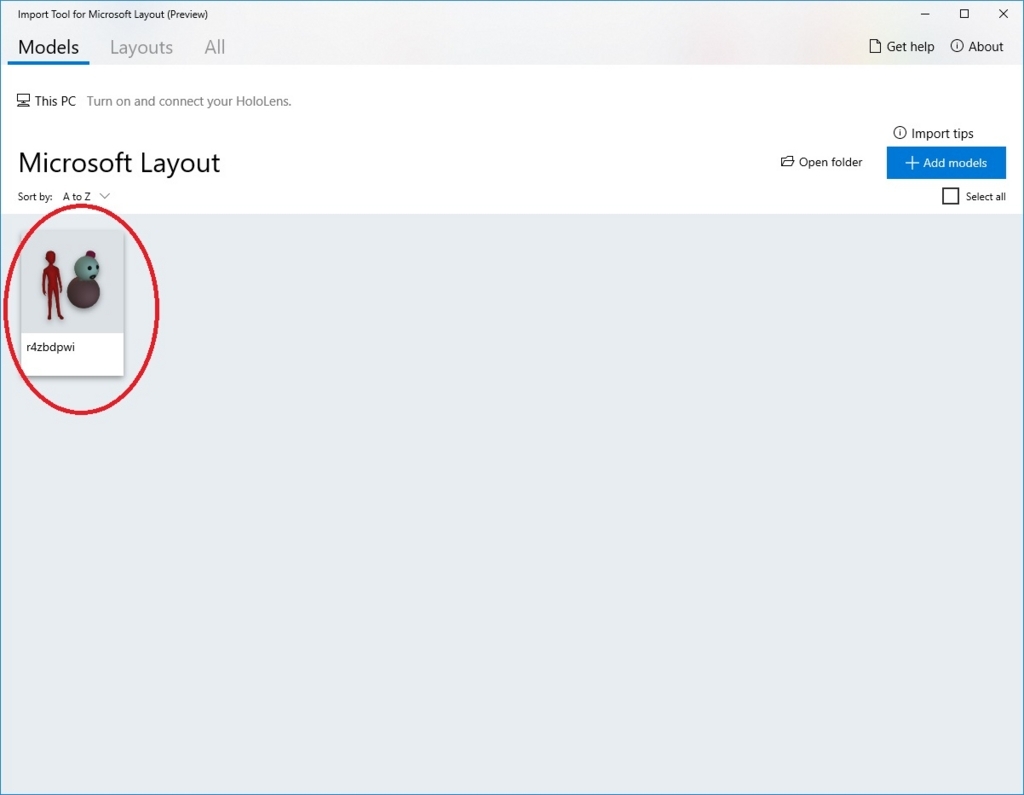Click the Import tips info icon
This screenshot has width=1024, height=795.
pos(900,133)
